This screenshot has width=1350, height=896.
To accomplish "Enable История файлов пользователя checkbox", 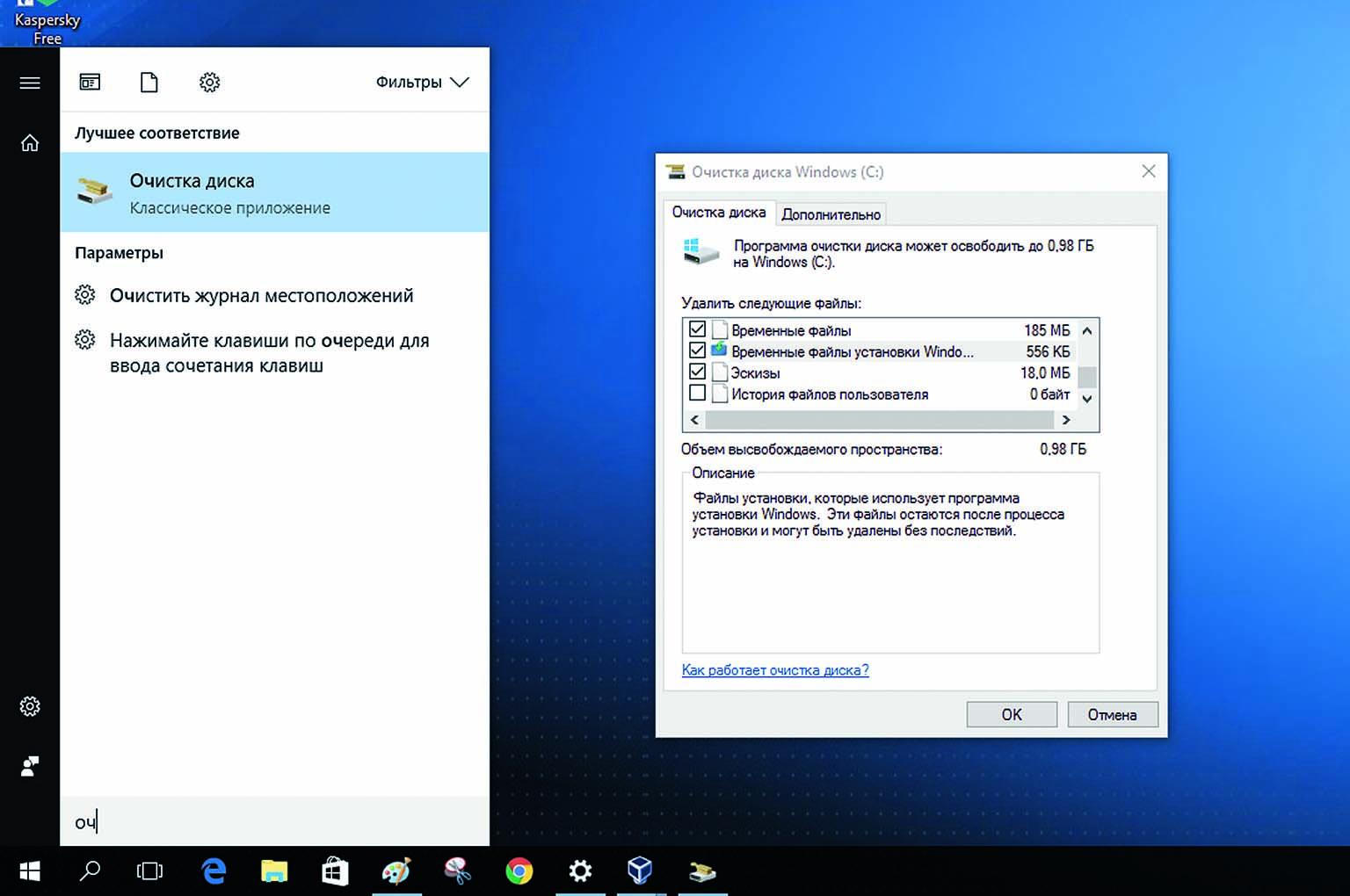I will pos(698,394).
